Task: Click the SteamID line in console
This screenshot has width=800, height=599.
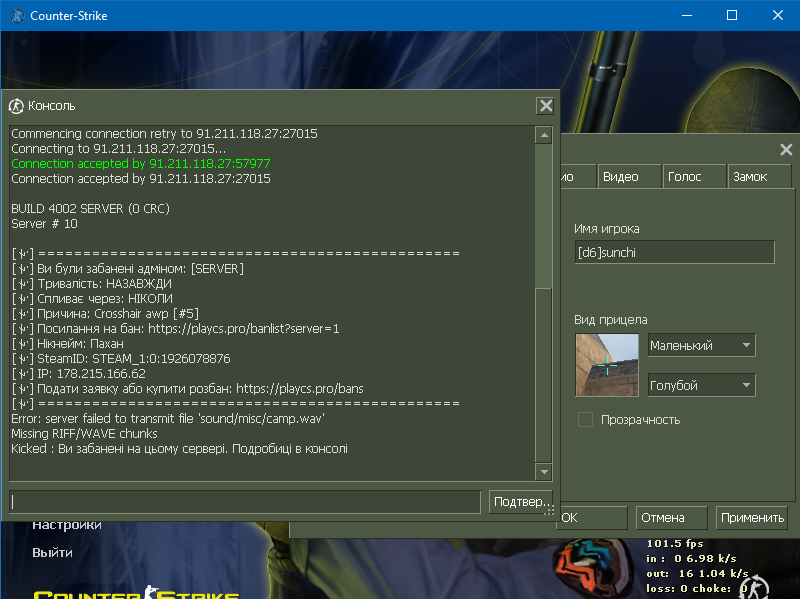Action: 121,359
